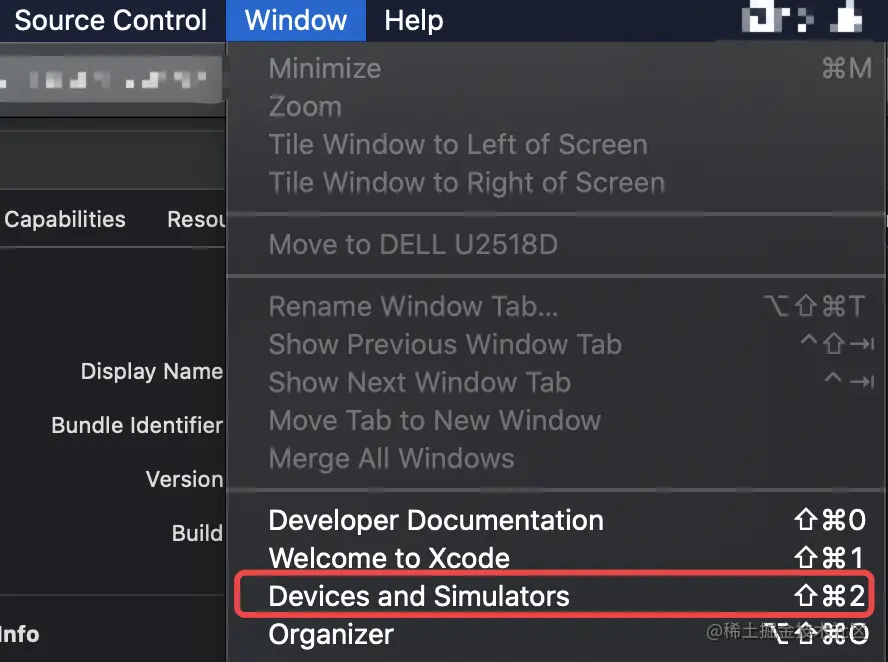This screenshot has width=888, height=662.
Task: Open the Info section heading
Action: [20, 634]
